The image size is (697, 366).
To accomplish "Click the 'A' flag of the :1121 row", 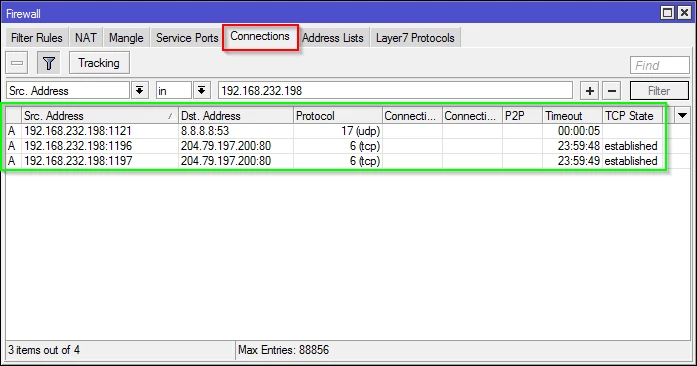I will (x=12, y=131).
